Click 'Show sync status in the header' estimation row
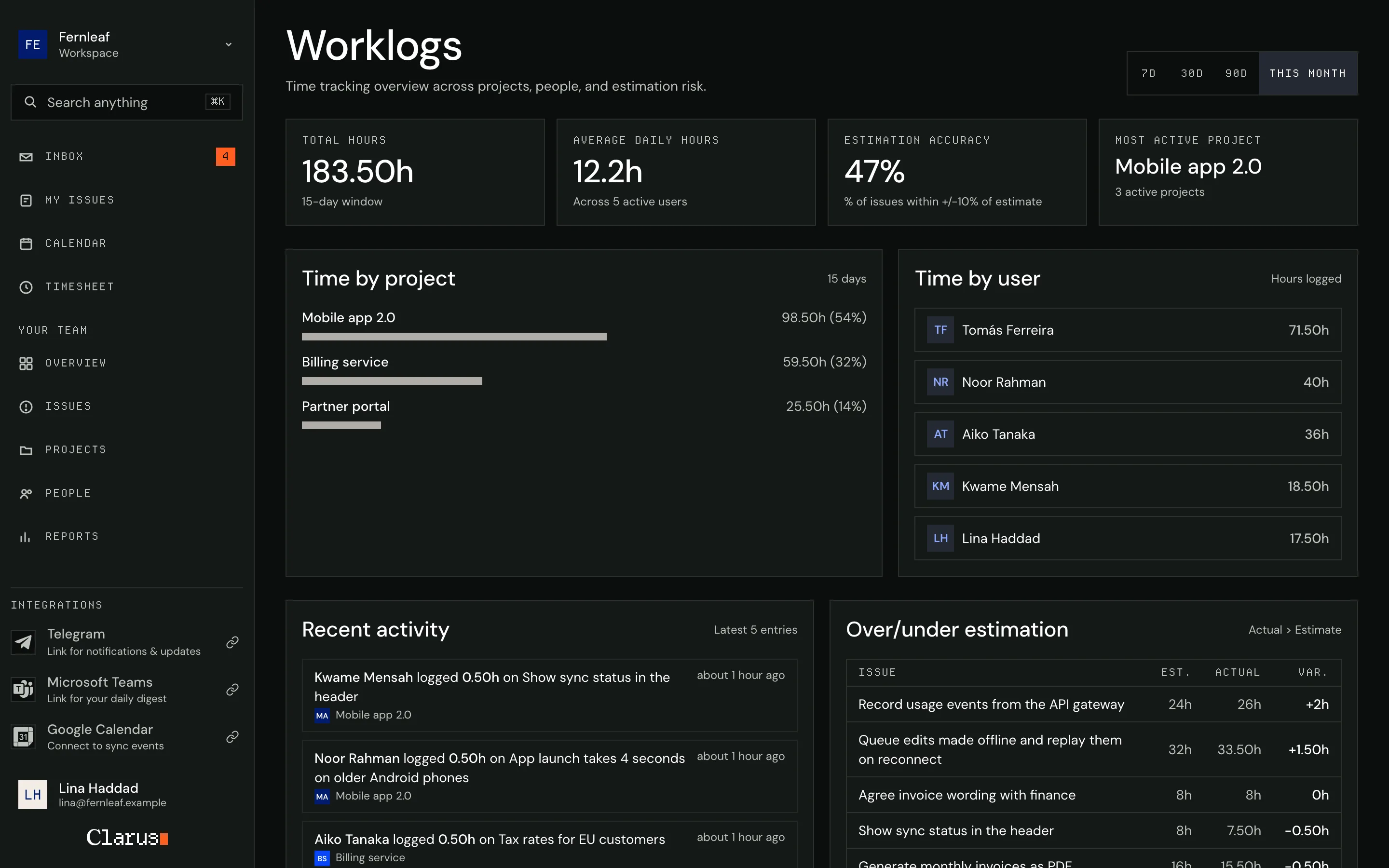This screenshot has width=1389, height=868. tap(1093, 831)
